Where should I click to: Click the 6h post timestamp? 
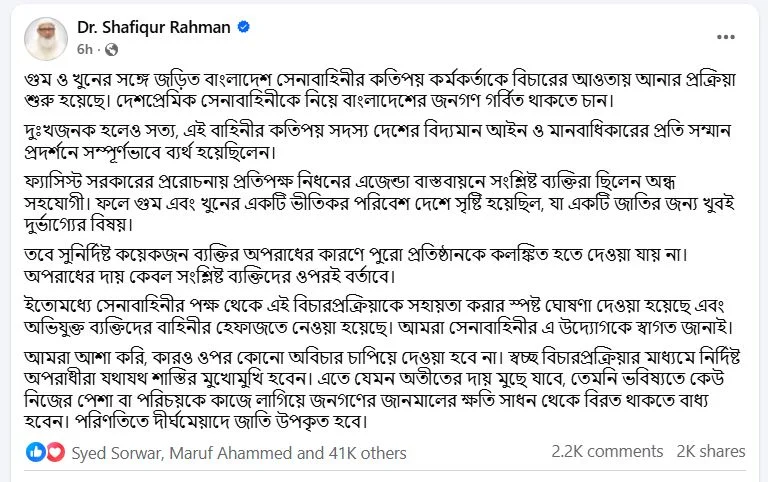[84, 48]
